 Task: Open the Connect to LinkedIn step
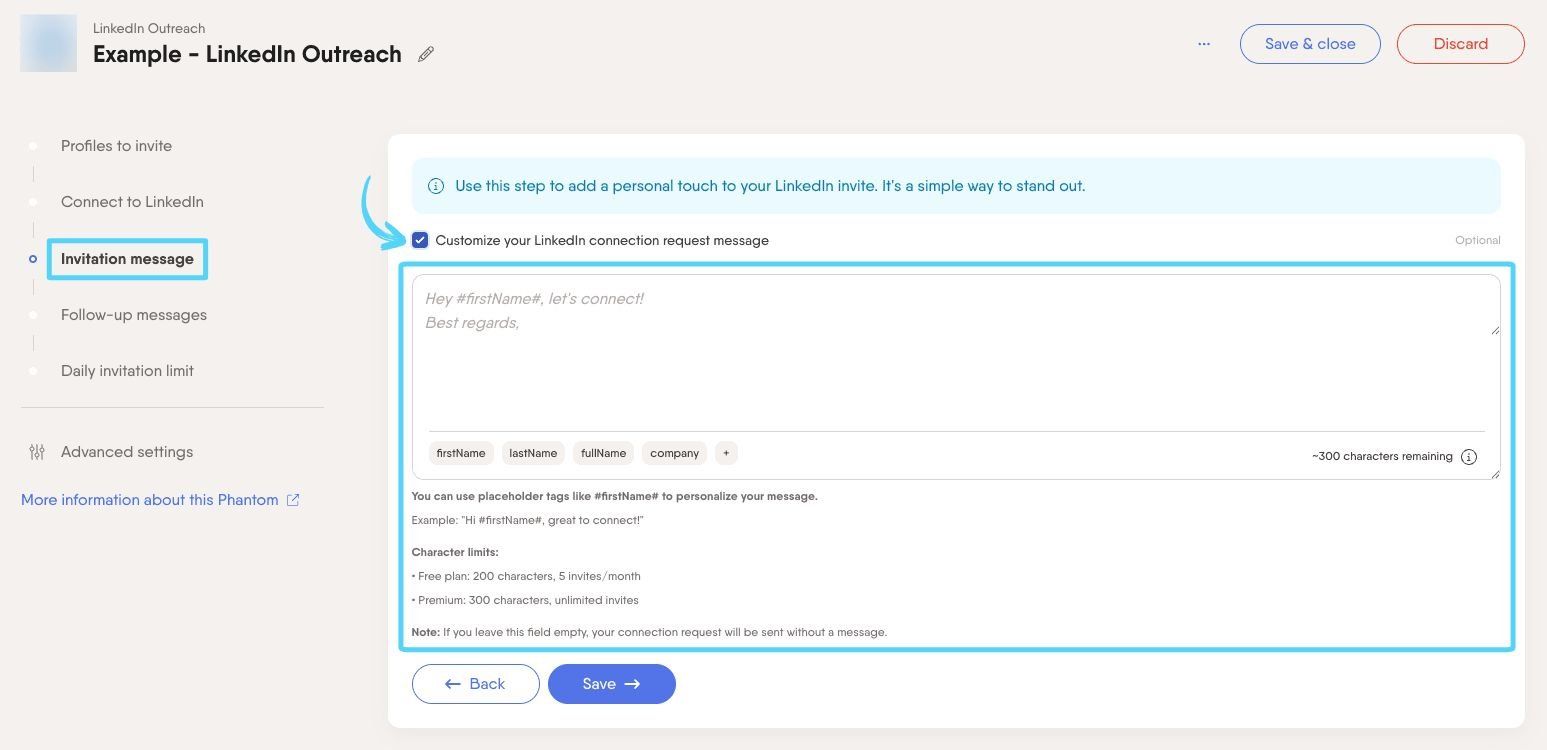pyautogui.click(x=132, y=202)
